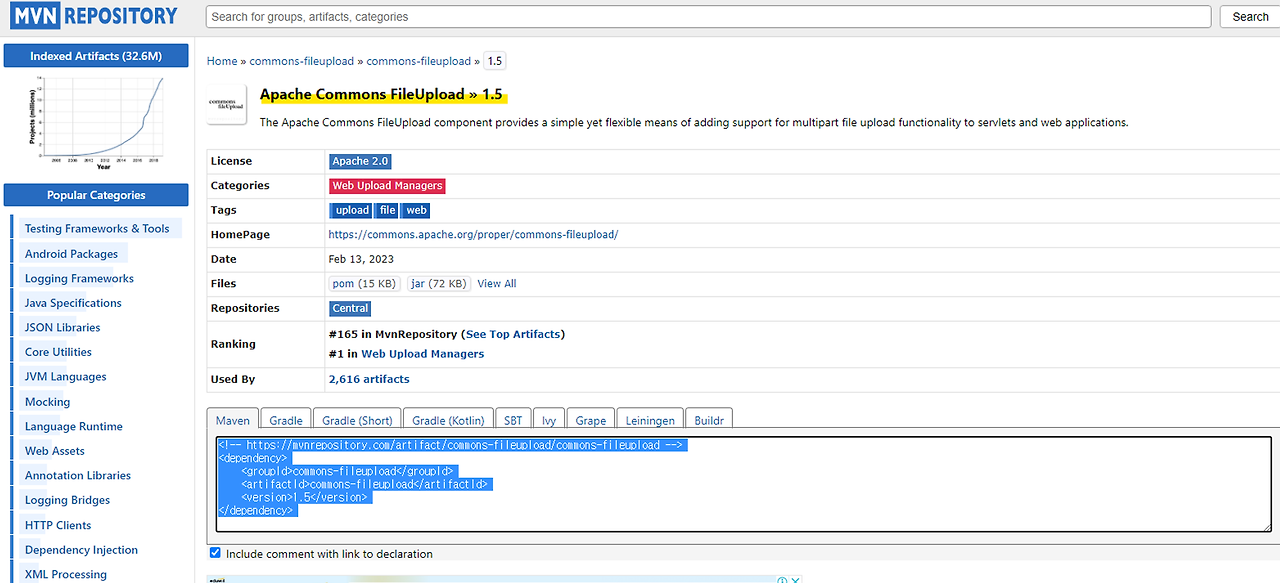
Task: Switch to the Grape tab
Action: coord(591,421)
